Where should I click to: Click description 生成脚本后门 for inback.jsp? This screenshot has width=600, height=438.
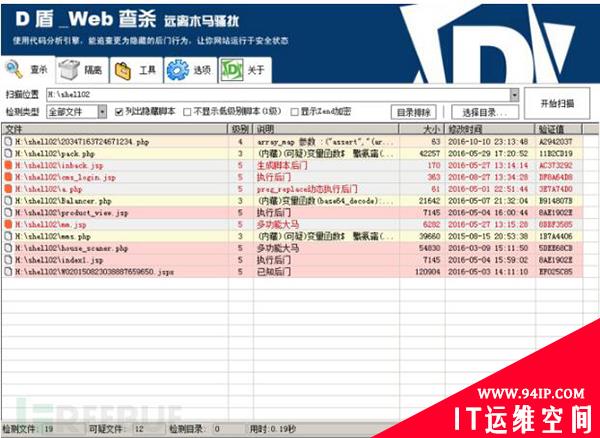click(x=282, y=166)
